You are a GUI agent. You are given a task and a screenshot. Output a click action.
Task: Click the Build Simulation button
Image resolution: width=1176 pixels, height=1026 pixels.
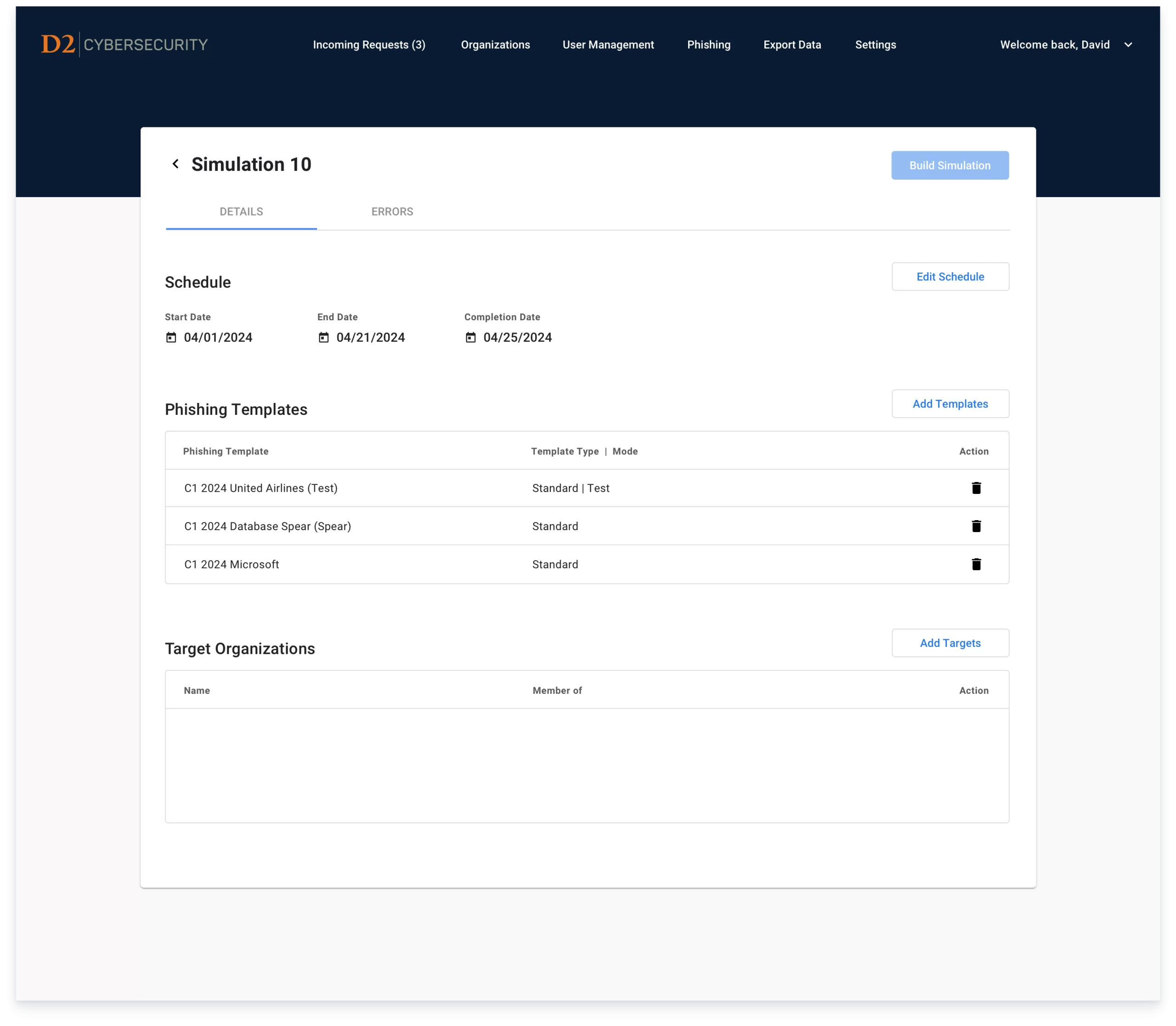pyautogui.click(x=950, y=165)
